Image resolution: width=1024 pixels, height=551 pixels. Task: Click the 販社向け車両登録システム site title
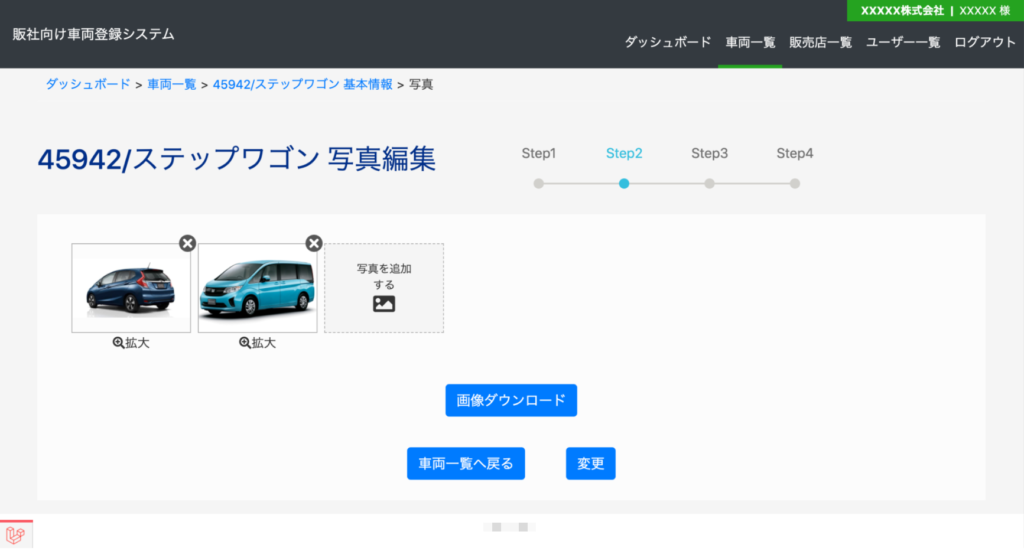93,34
